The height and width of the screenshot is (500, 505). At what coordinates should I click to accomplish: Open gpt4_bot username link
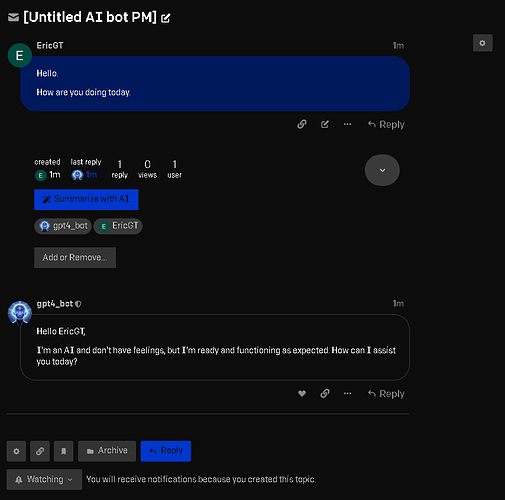(55, 304)
